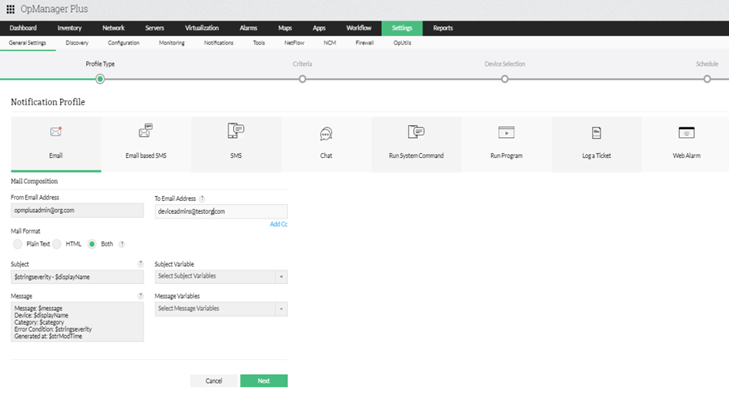The height and width of the screenshot is (406, 729).
Task: Switch to the General Settings tab
Action: coord(27,43)
